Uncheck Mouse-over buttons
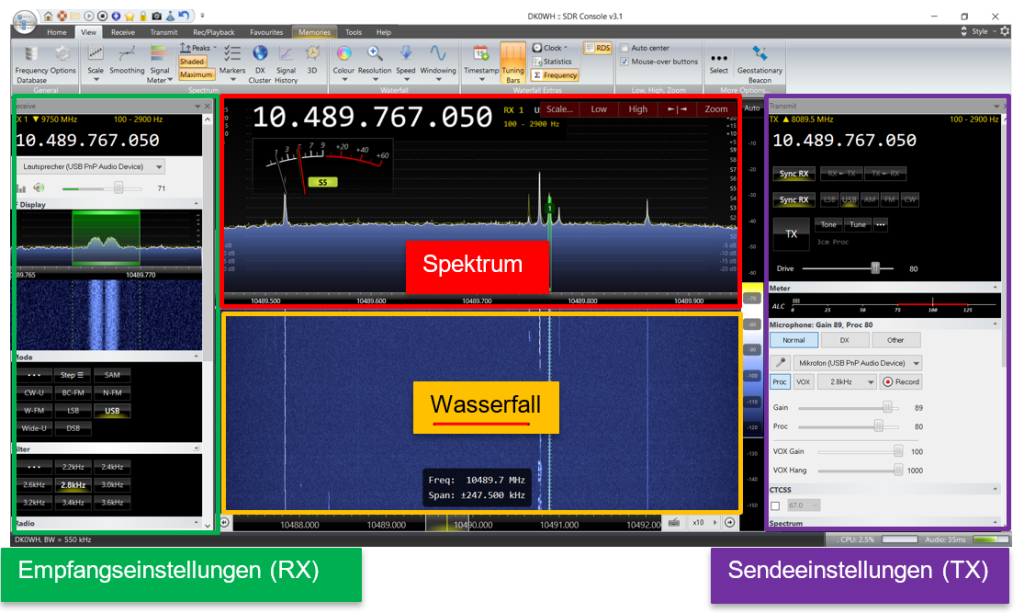The height and width of the screenshot is (613, 1024). 624,61
